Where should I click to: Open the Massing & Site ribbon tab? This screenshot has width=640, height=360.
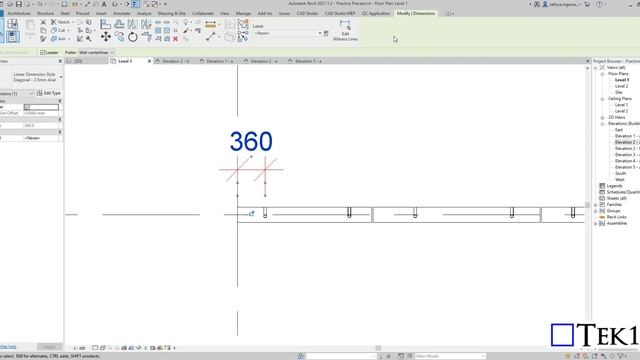pyautogui.click(x=171, y=13)
